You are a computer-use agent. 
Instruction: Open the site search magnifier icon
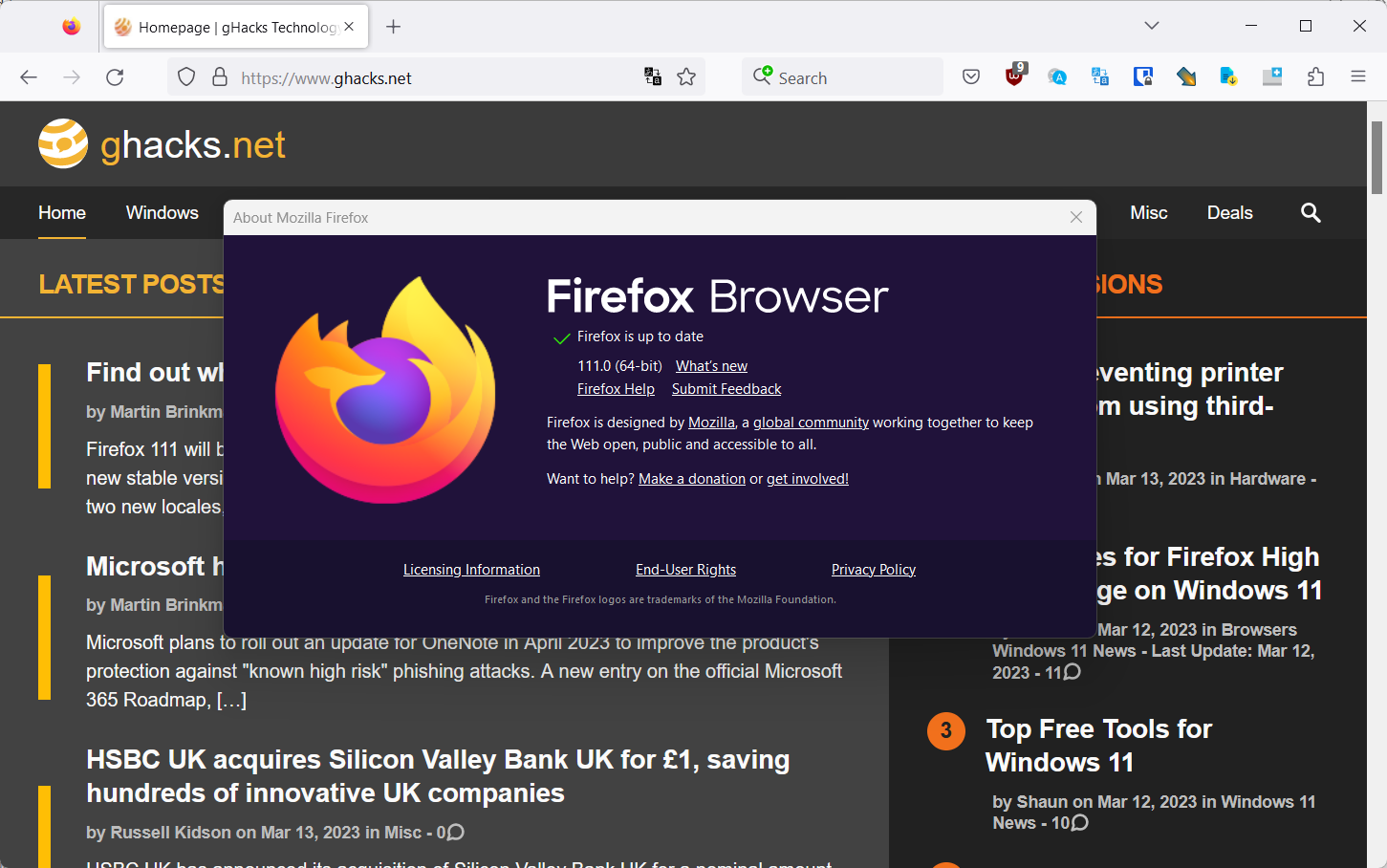(1311, 213)
